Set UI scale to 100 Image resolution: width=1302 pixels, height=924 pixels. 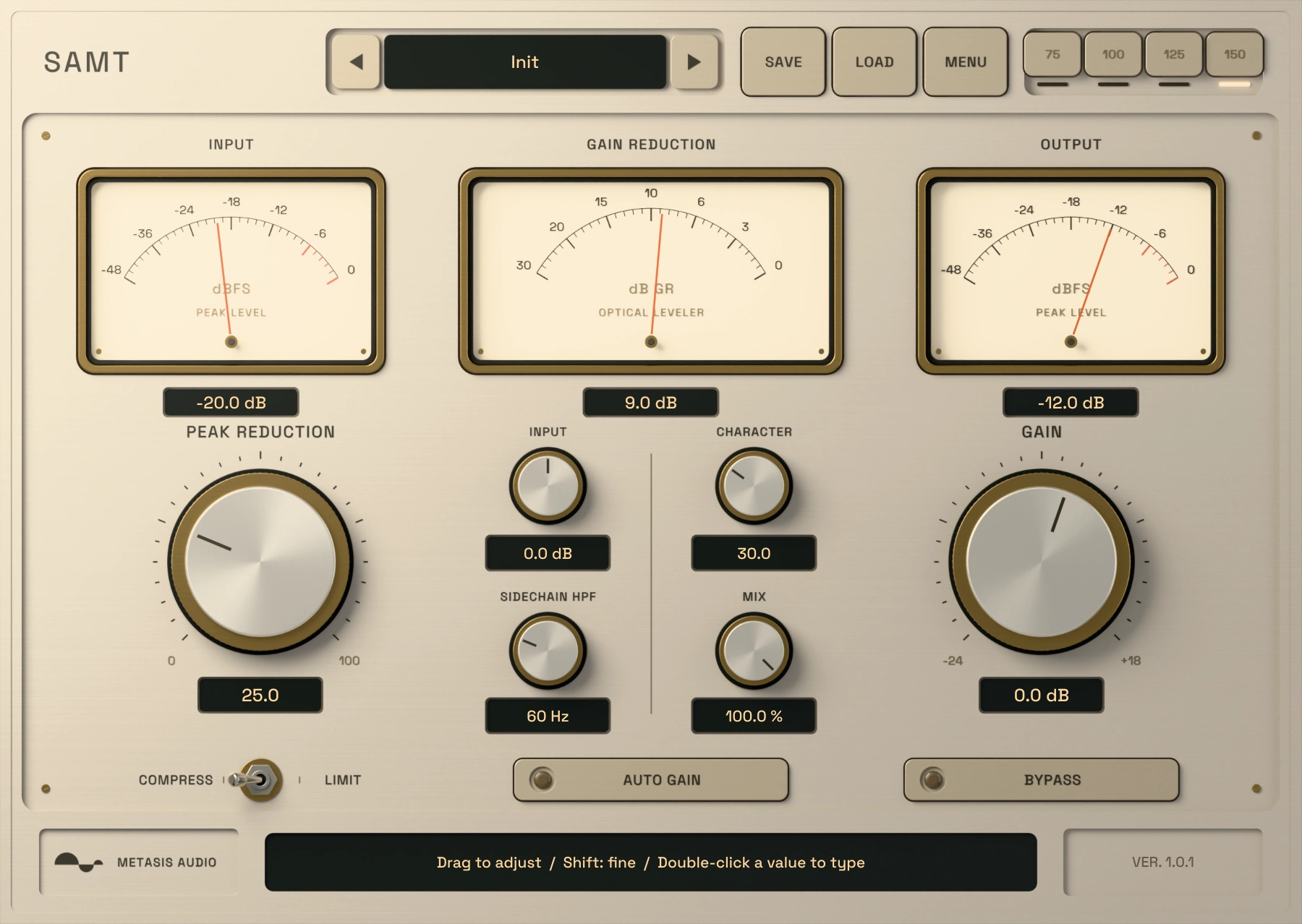coord(1113,54)
